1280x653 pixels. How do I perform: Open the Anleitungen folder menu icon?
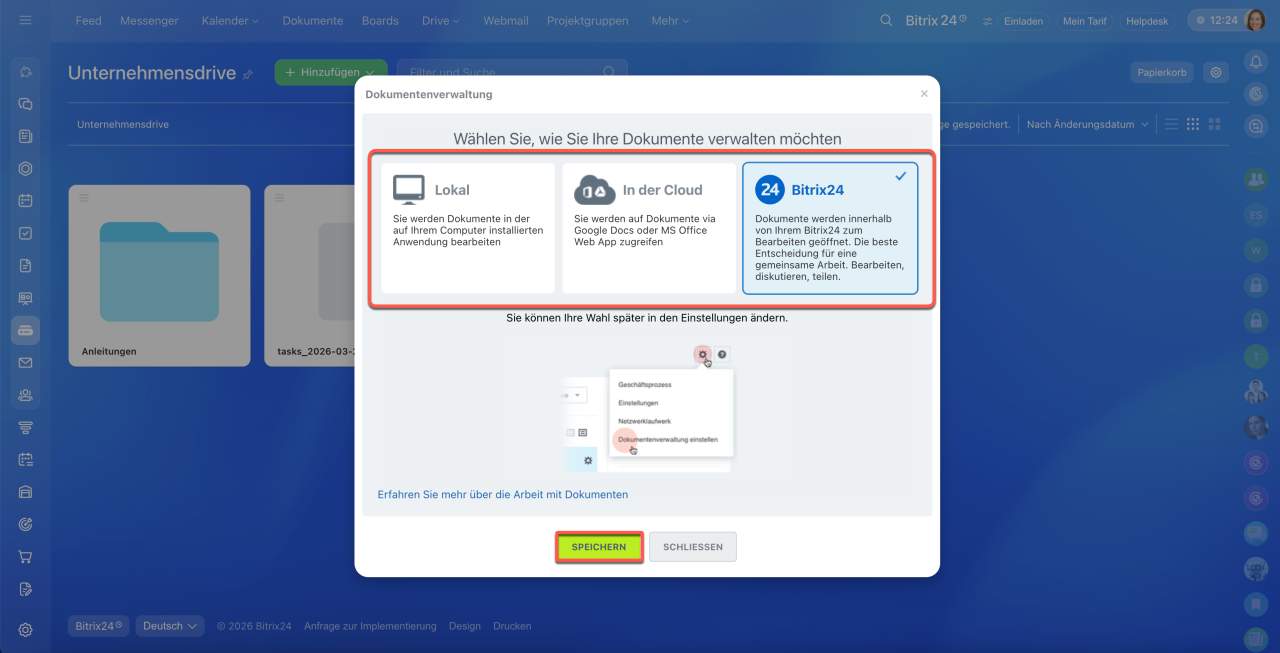point(84,198)
